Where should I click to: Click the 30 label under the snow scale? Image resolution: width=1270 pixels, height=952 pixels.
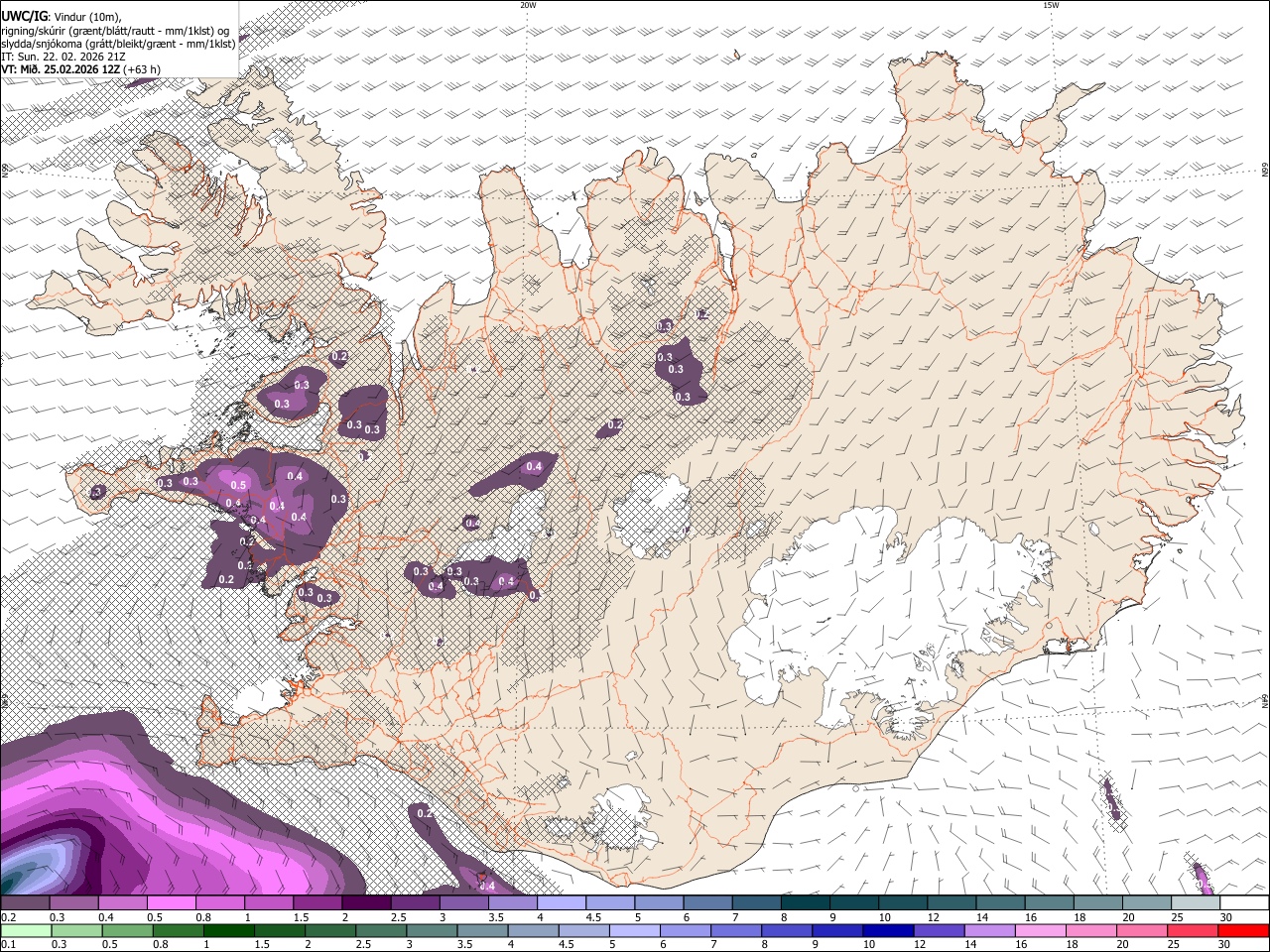tap(1226, 917)
